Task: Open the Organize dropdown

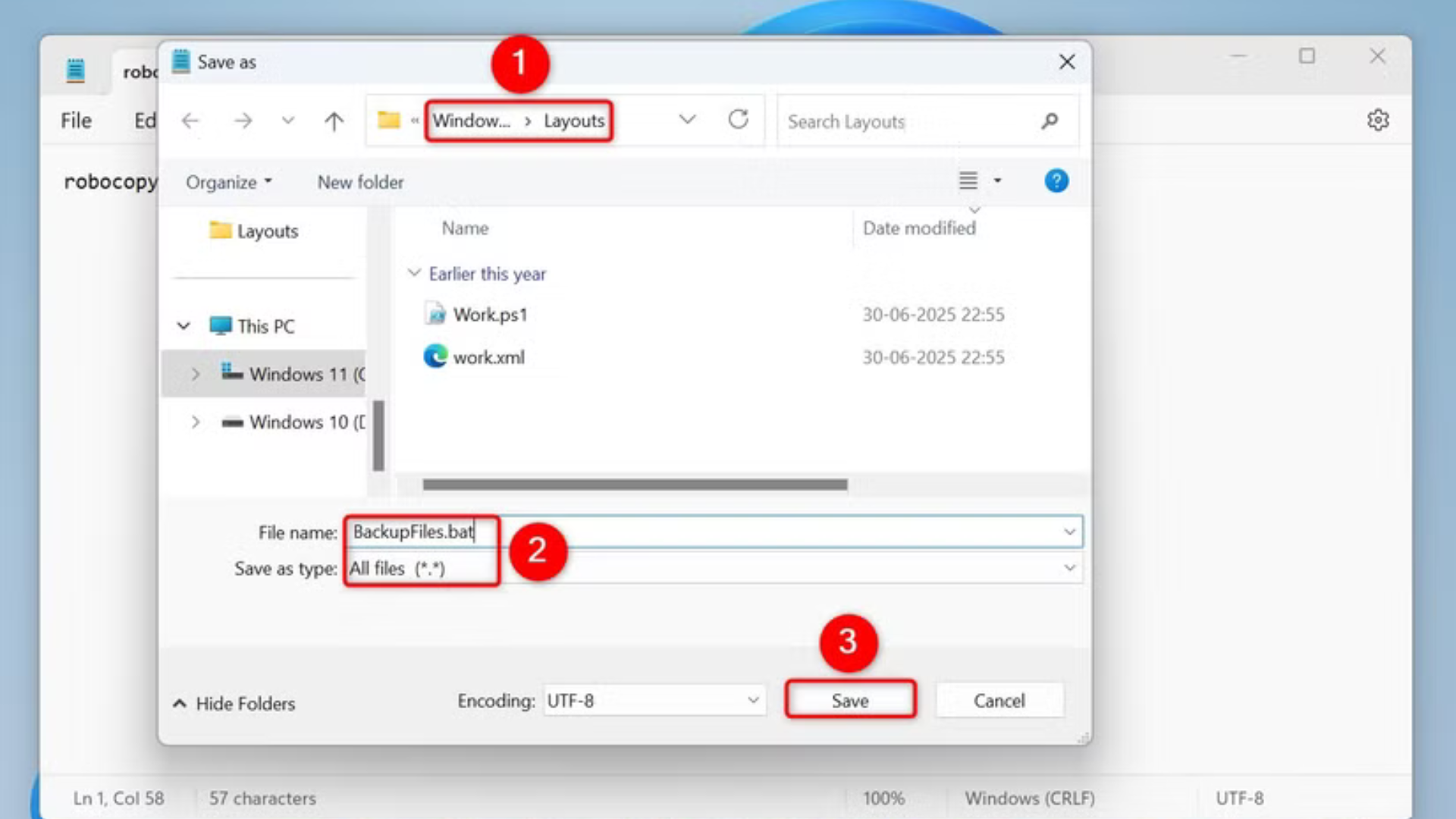Action: click(x=226, y=182)
